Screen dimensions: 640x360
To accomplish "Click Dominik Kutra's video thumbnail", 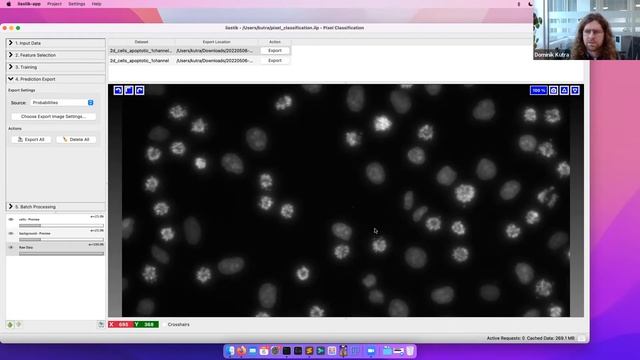I will pyautogui.click(x=587, y=30).
